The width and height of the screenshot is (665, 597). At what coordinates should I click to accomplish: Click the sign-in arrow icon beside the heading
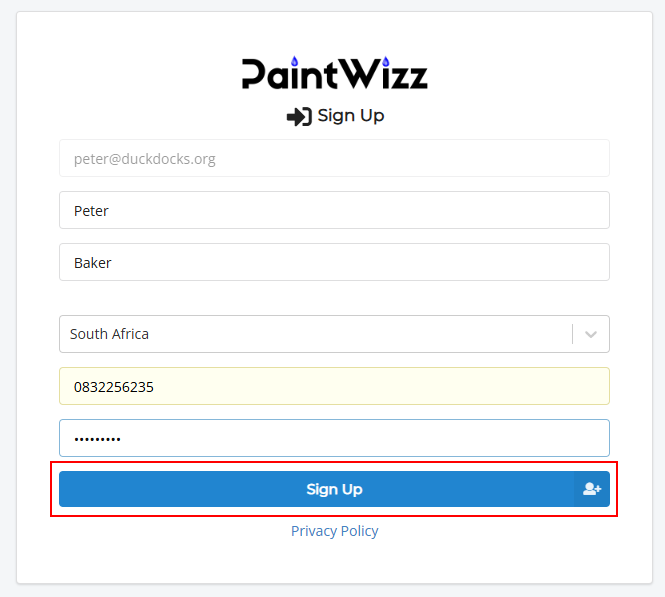click(x=299, y=117)
